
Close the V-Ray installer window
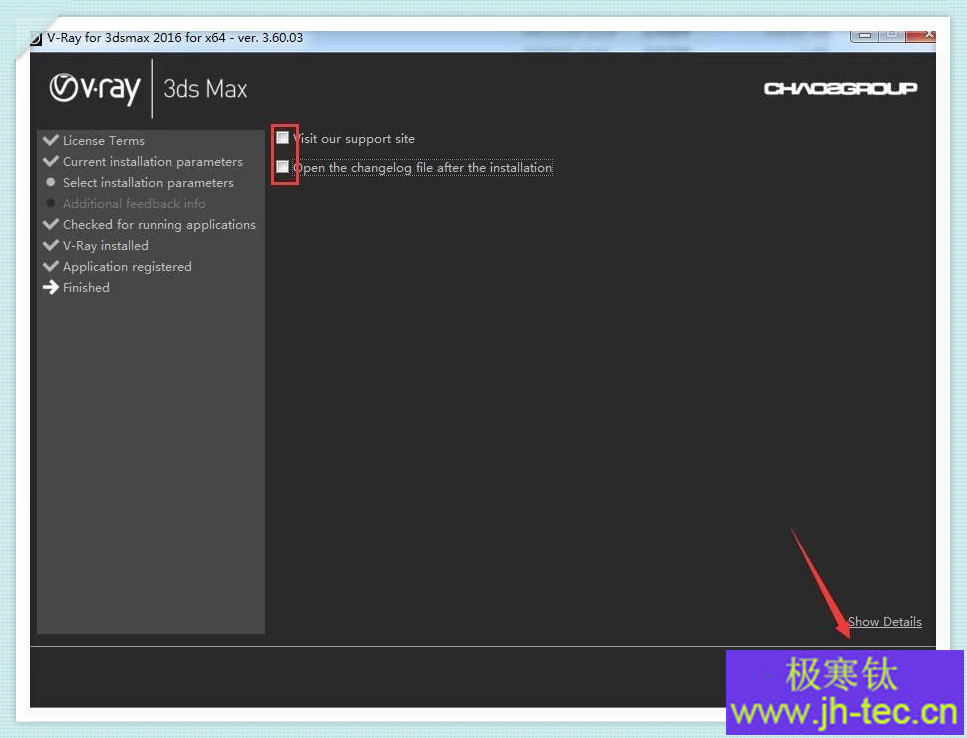pos(921,36)
